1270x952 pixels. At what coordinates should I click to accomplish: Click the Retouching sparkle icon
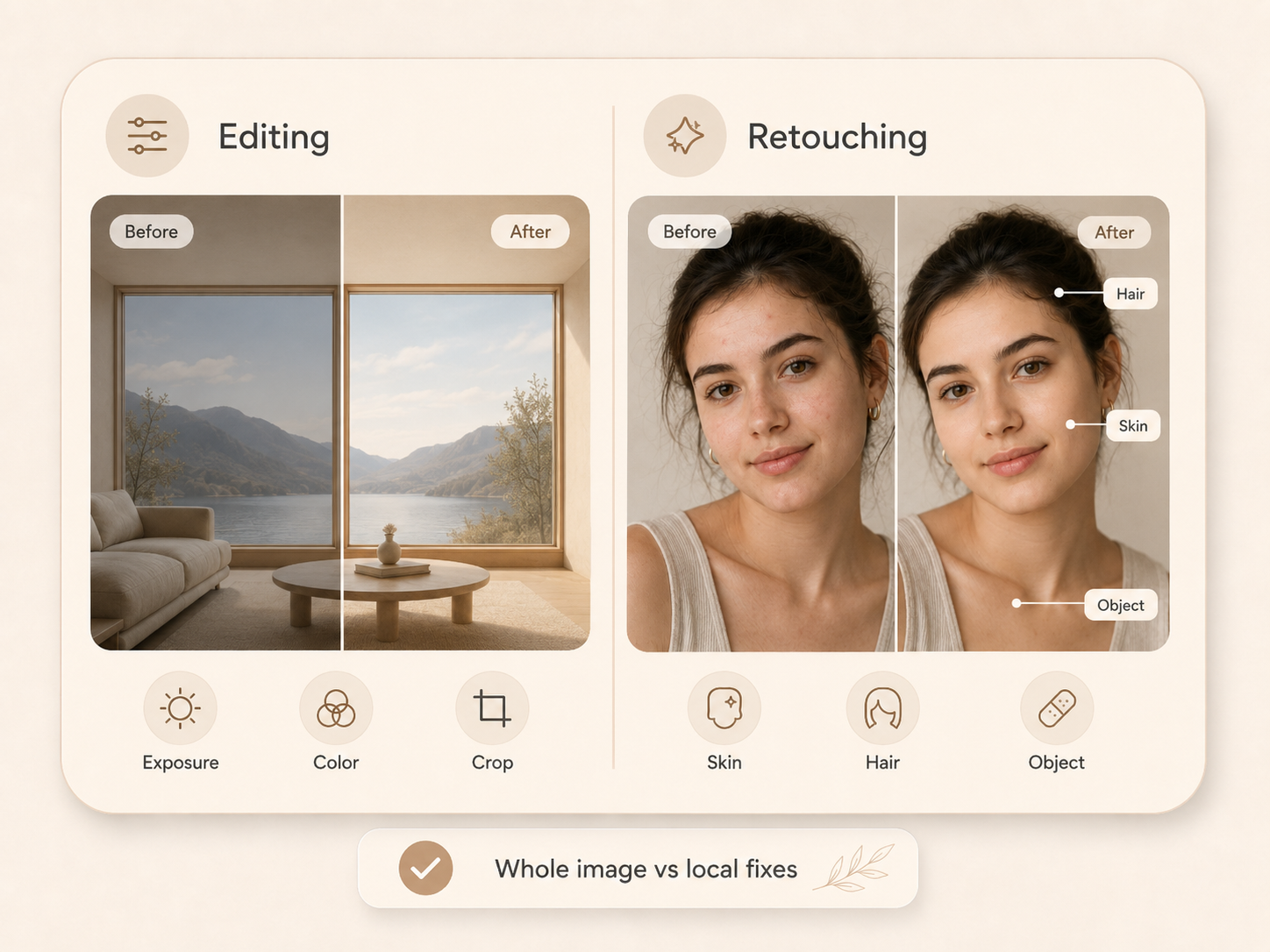pyautogui.click(x=685, y=136)
